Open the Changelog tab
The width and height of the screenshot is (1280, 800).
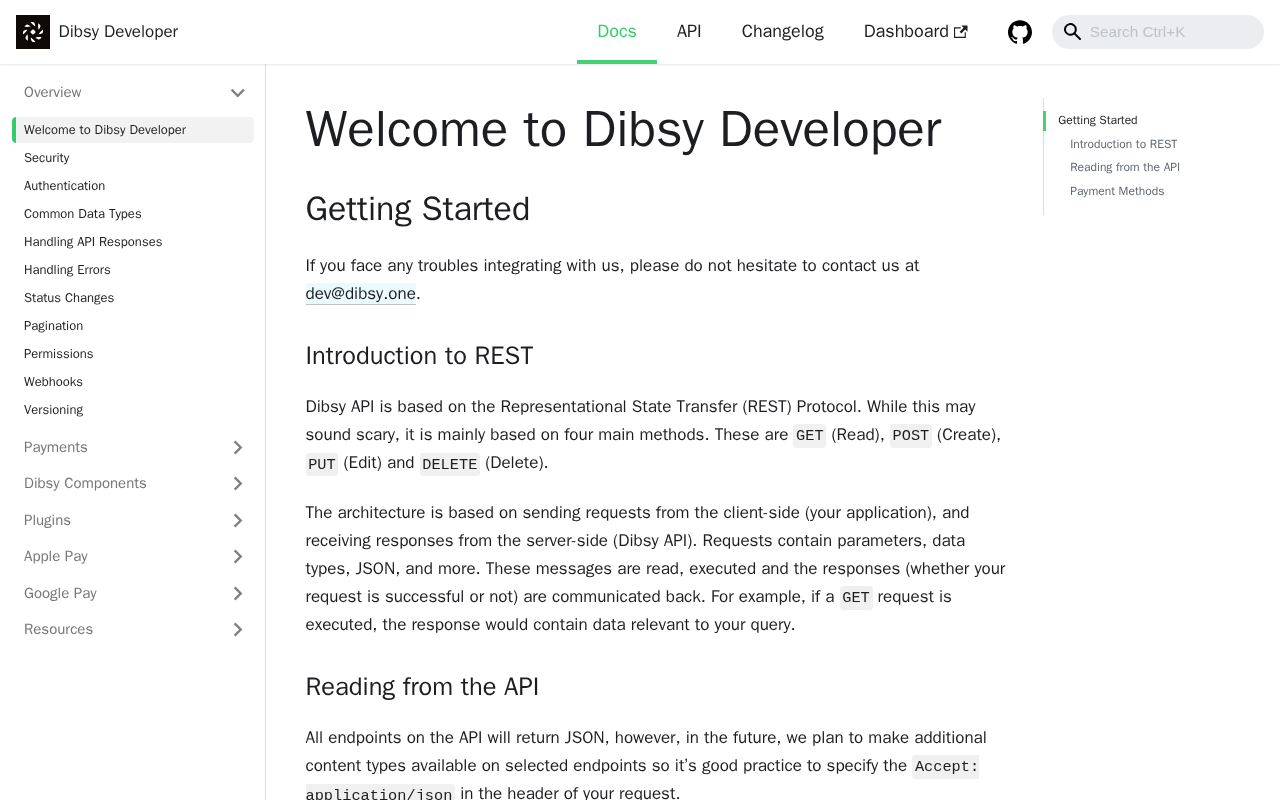pyautogui.click(x=783, y=32)
